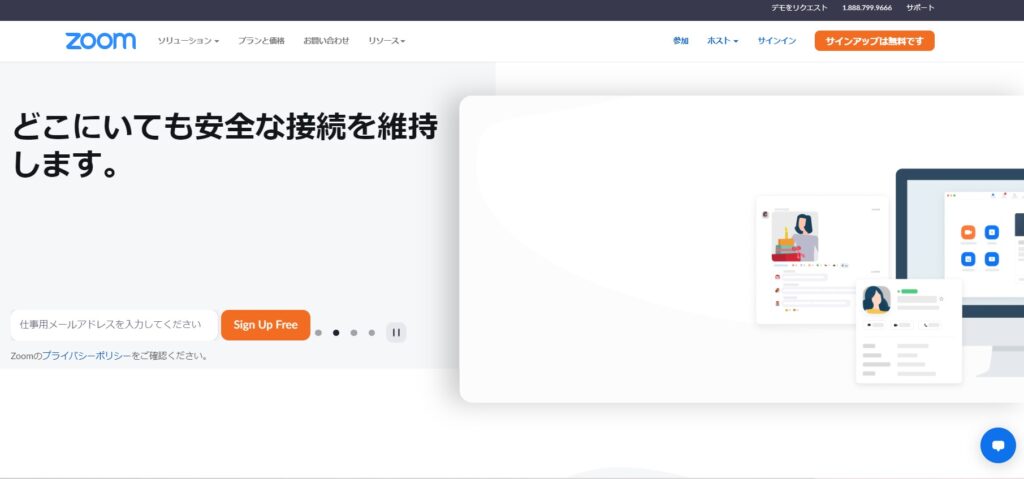Go to プランと価格 in the nav bar
The width and height of the screenshot is (1024, 479).
click(x=261, y=41)
